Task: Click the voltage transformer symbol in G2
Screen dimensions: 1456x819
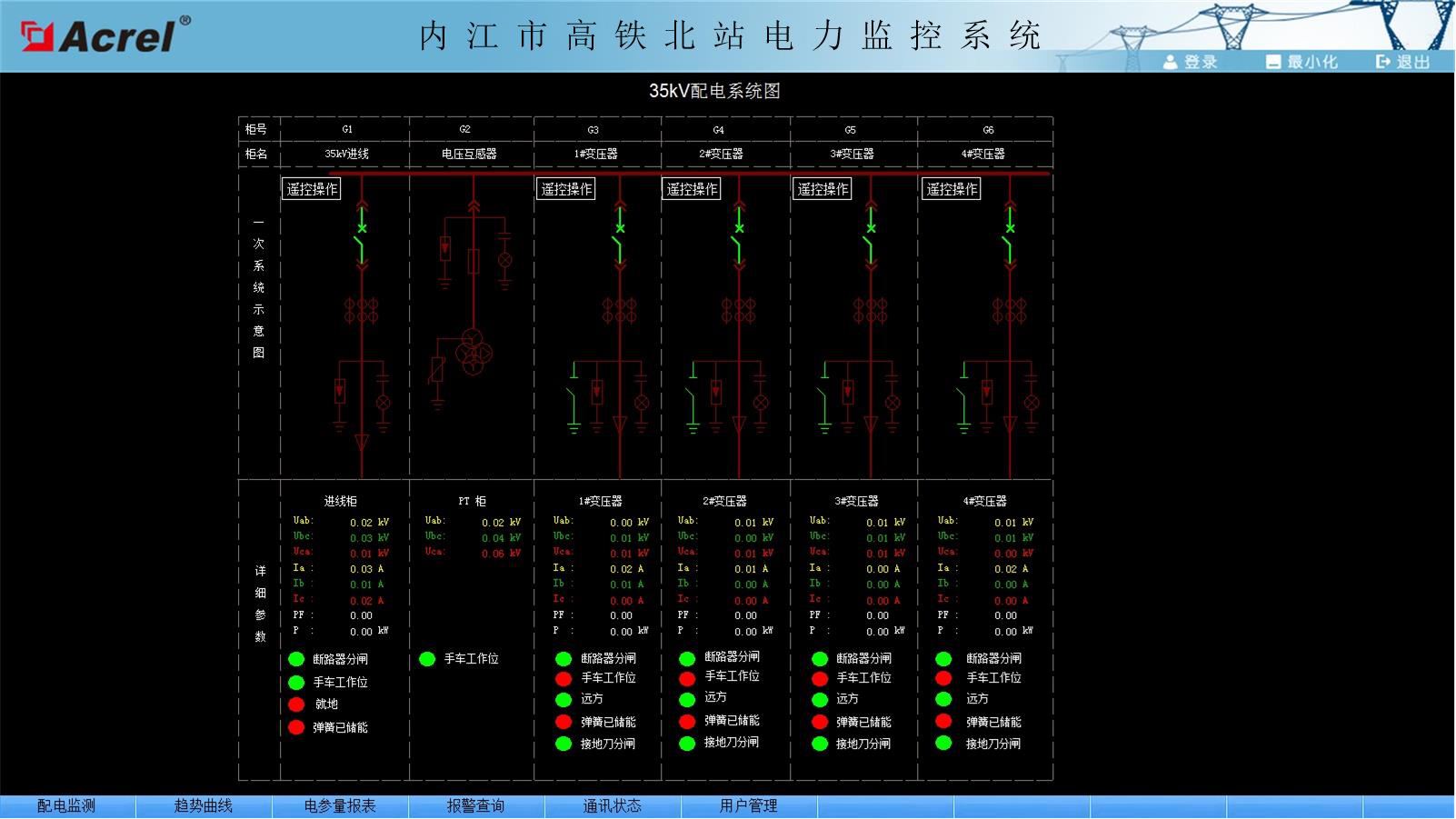Action: (474, 352)
